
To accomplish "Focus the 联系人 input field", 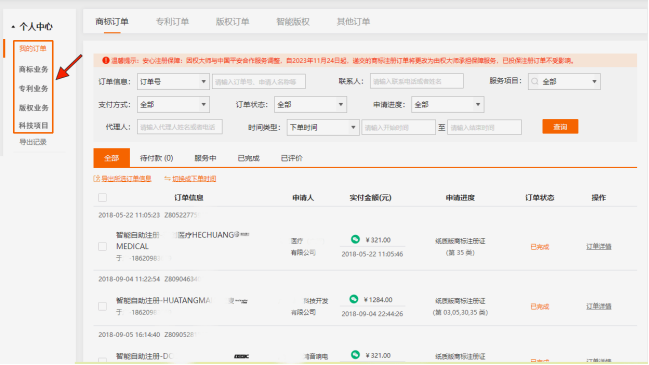I will click(x=416, y=81).
